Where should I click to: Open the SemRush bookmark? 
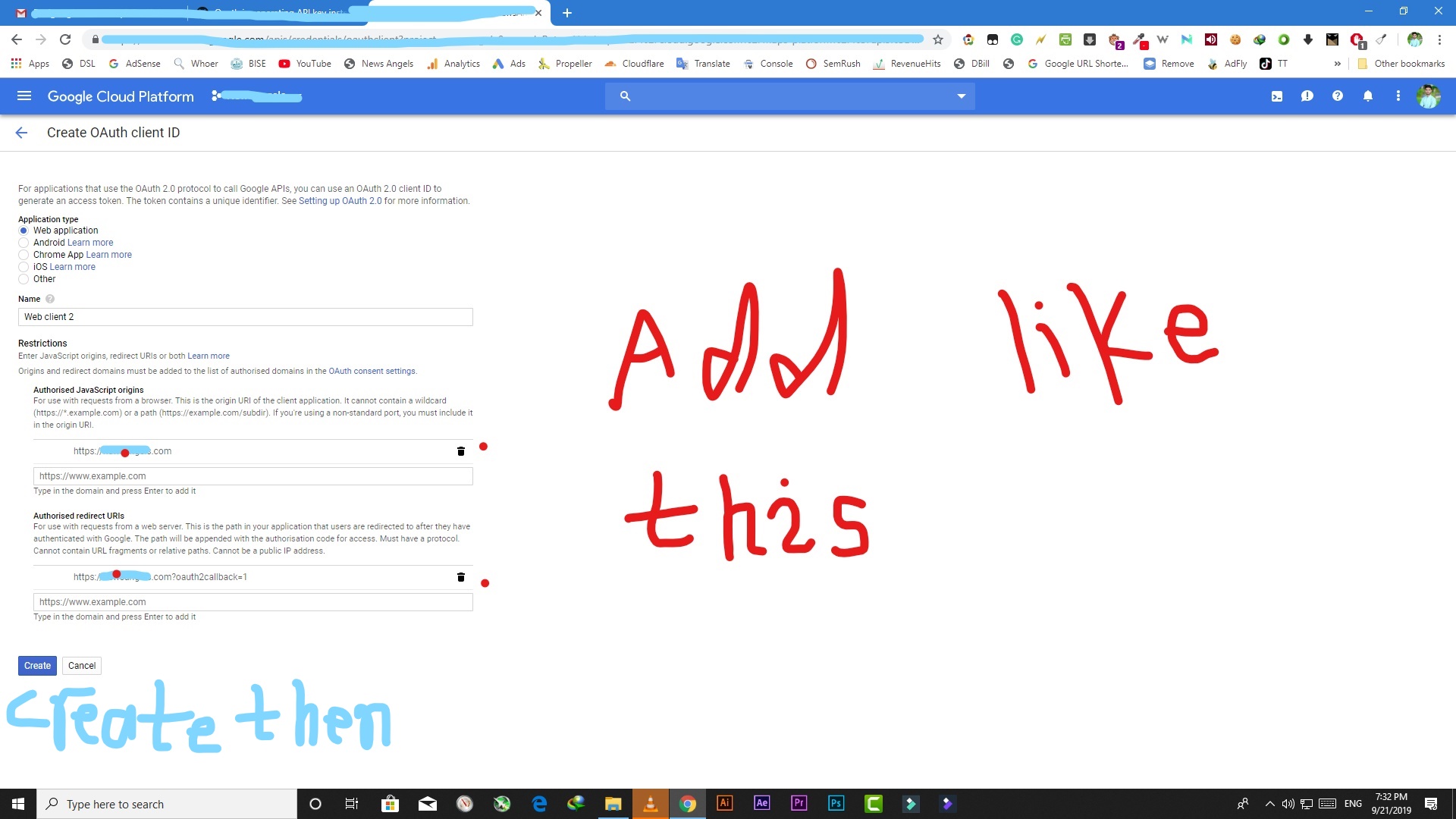(833, 64)
